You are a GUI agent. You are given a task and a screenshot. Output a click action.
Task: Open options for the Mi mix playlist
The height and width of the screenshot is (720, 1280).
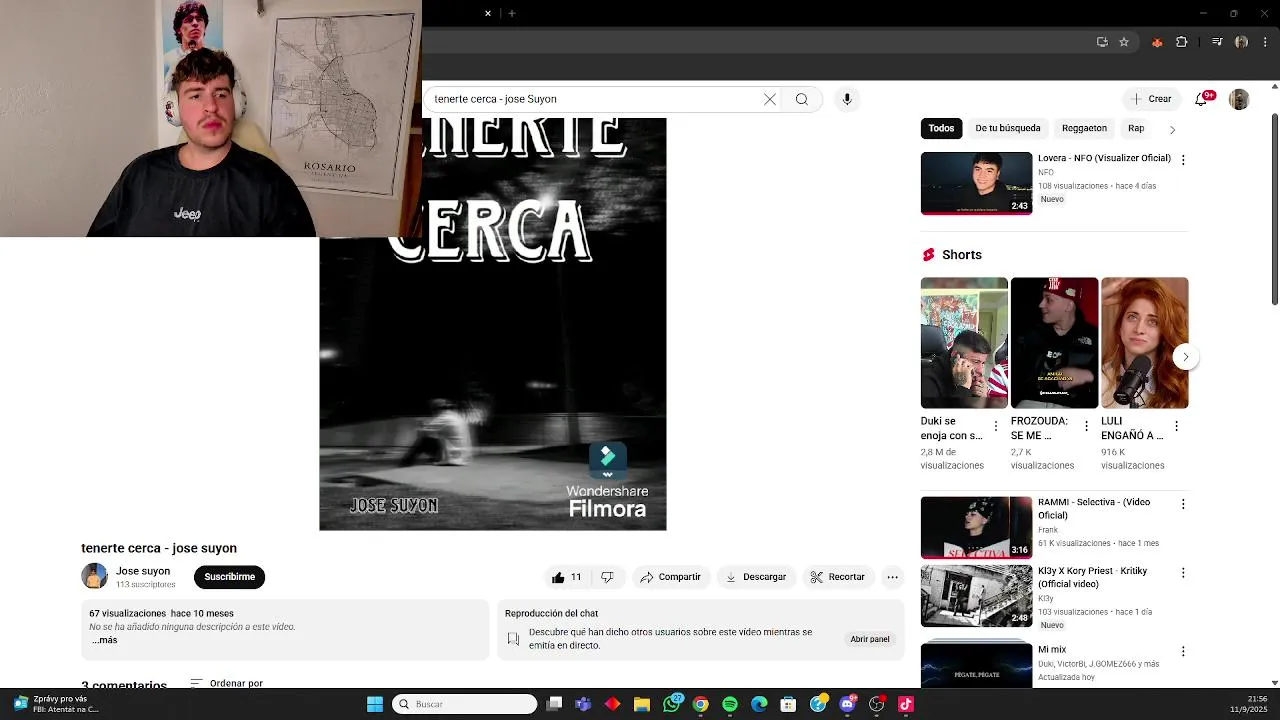(1183, 651)
